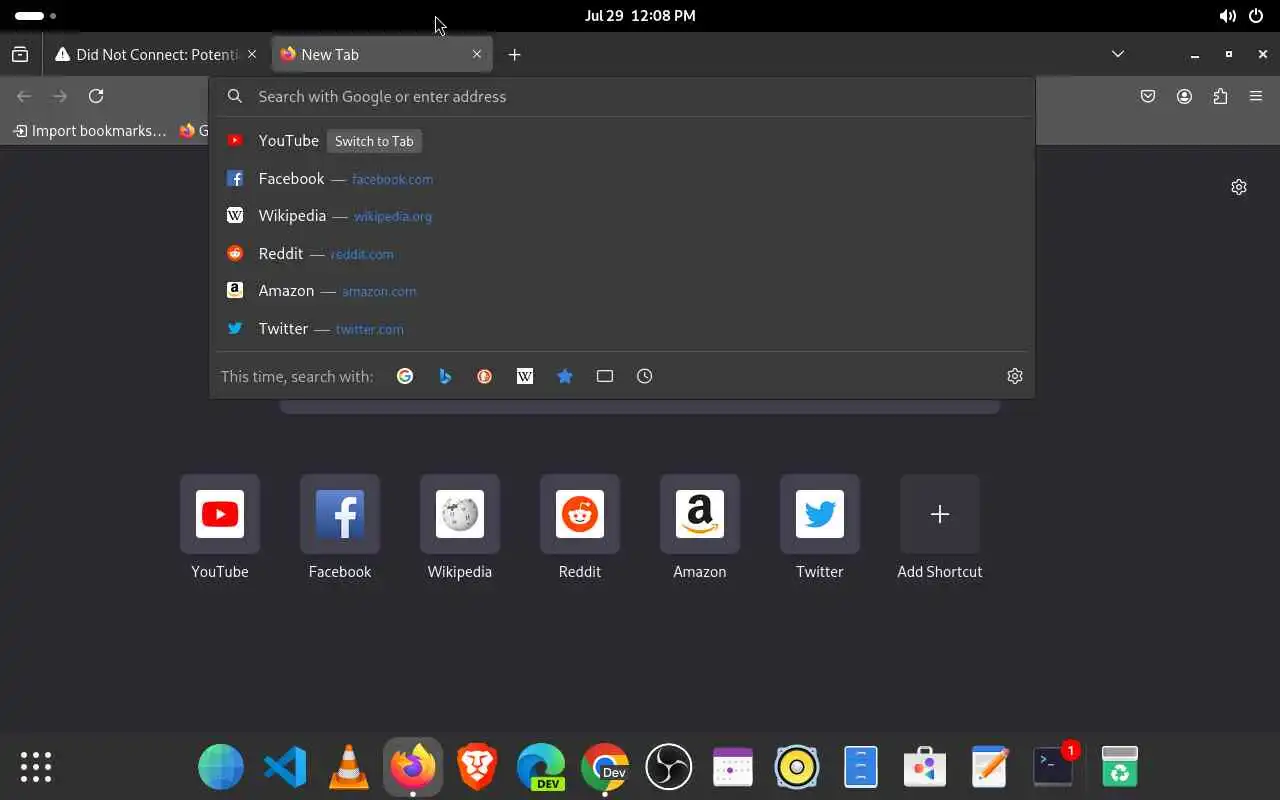The width and height of the screenshot is (1280, 800).
Task: Open the Save to Pocket button
Action: pyautogui.click(x=1148, y=96)
